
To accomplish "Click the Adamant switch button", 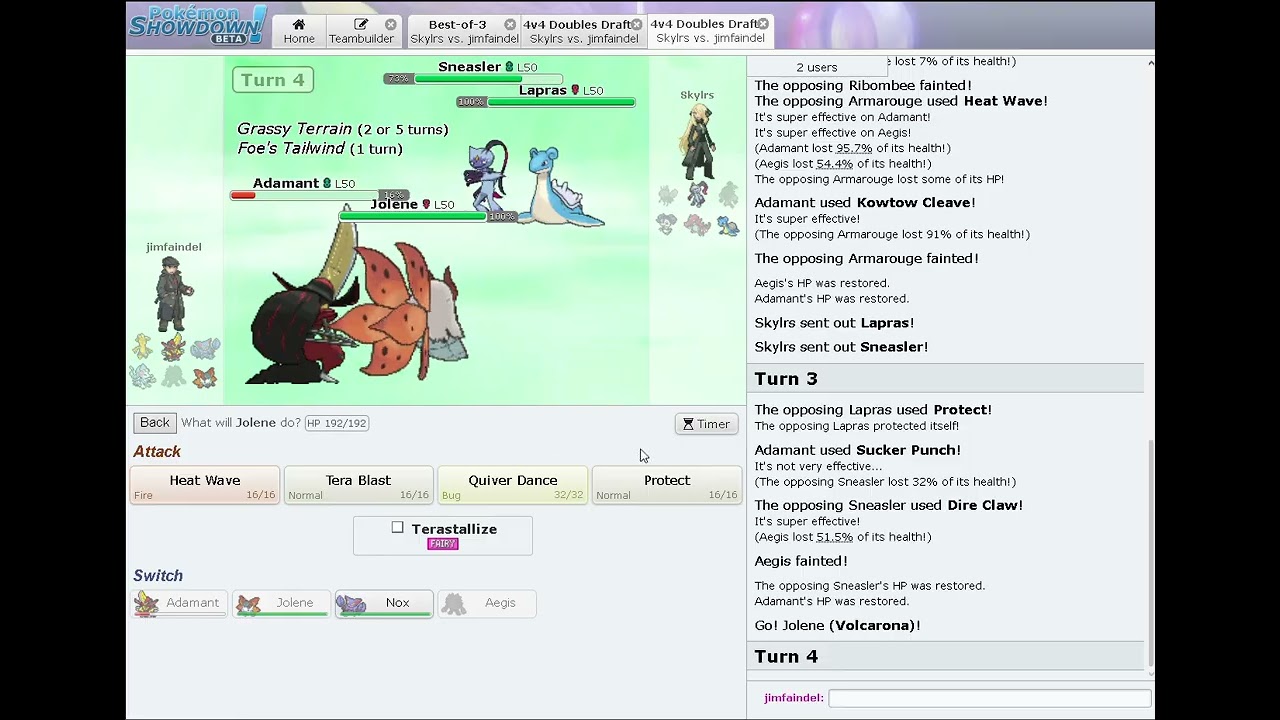I will tap(181, 604).
